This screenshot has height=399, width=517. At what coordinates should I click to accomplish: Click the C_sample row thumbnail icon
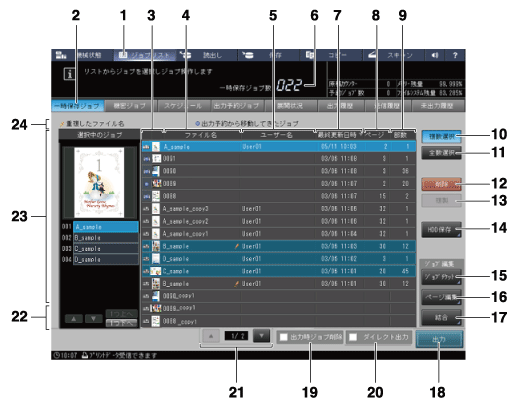point(156,271)
